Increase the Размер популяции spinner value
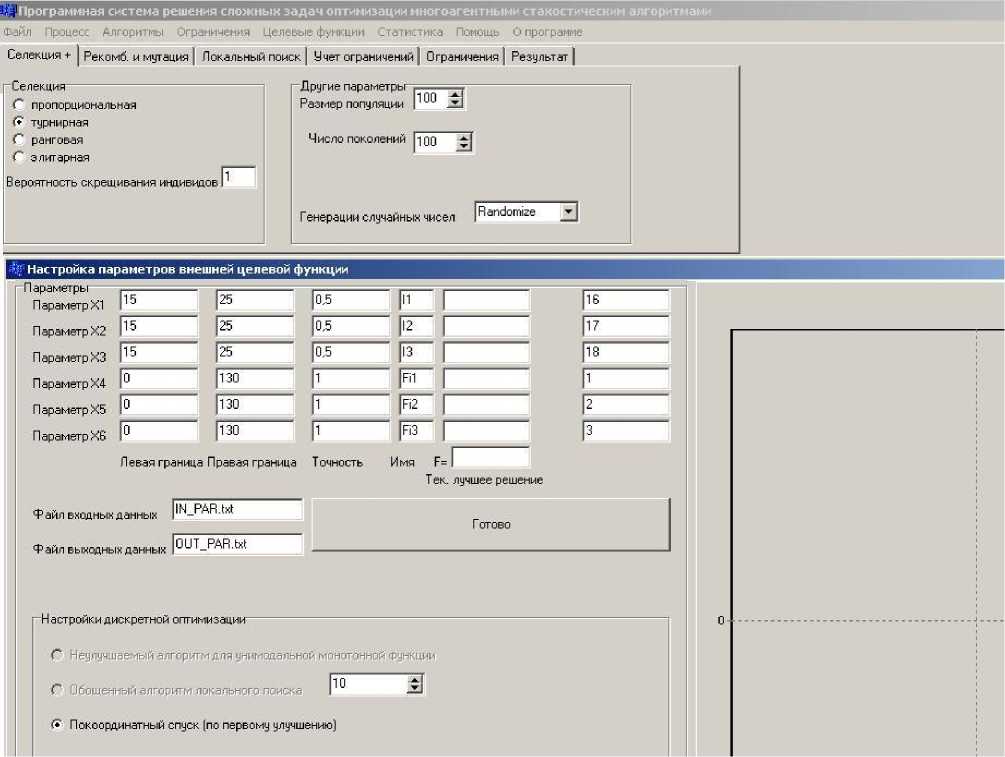The width and height of the screenshot is (1005, 757). click(456, 95)
